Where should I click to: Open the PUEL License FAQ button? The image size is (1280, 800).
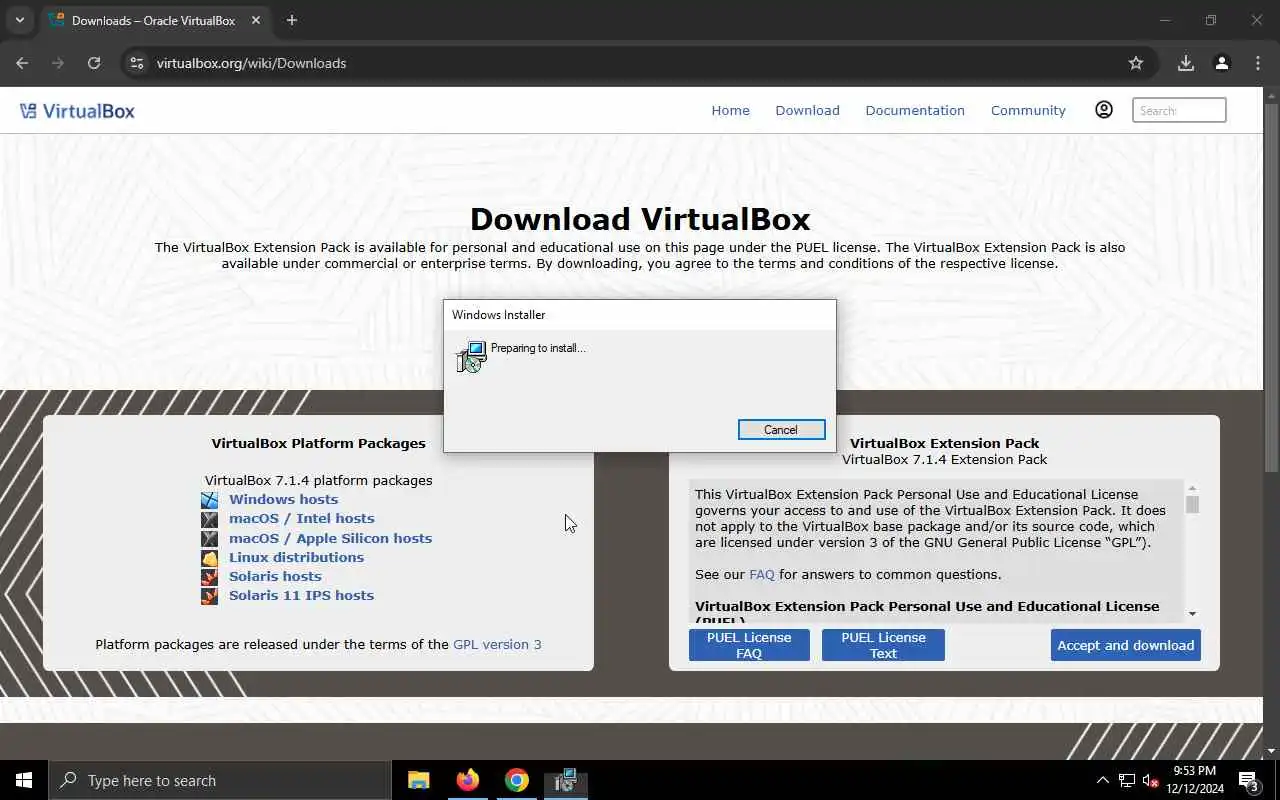point(749,645)
